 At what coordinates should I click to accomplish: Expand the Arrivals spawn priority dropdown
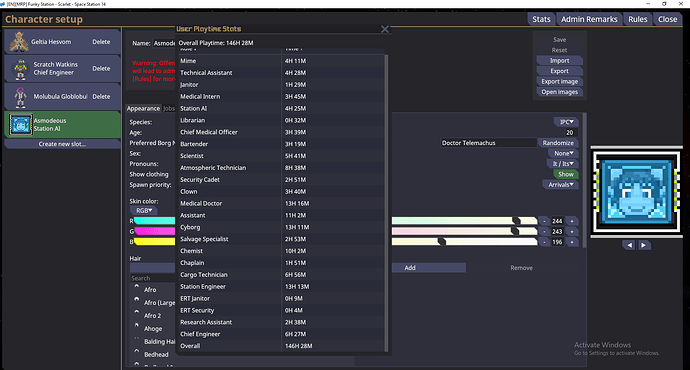point(560,185)
